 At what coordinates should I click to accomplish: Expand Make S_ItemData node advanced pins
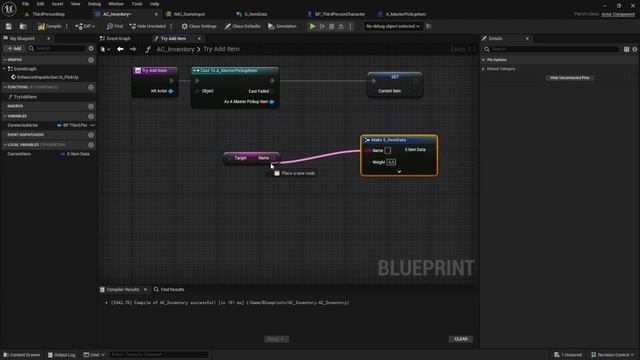pyautogui.click(x=399, y=171)
